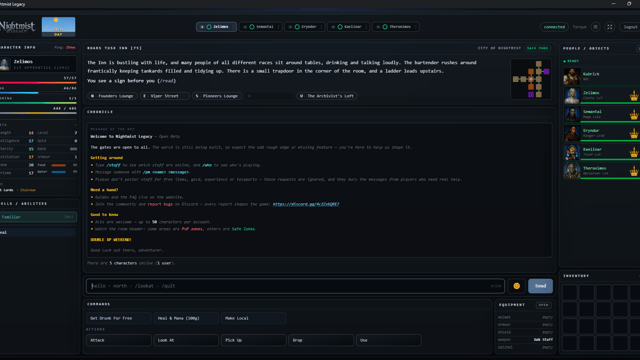Click Eryndor's portrait in People list
The image size is (640, 360).
click(571, 133)
